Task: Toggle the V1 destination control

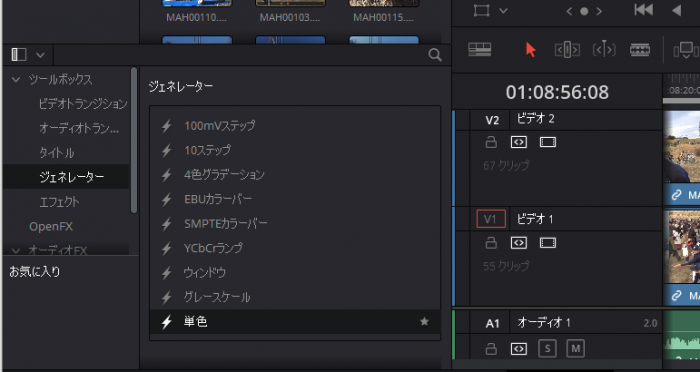Action: (x=491, y=219)
